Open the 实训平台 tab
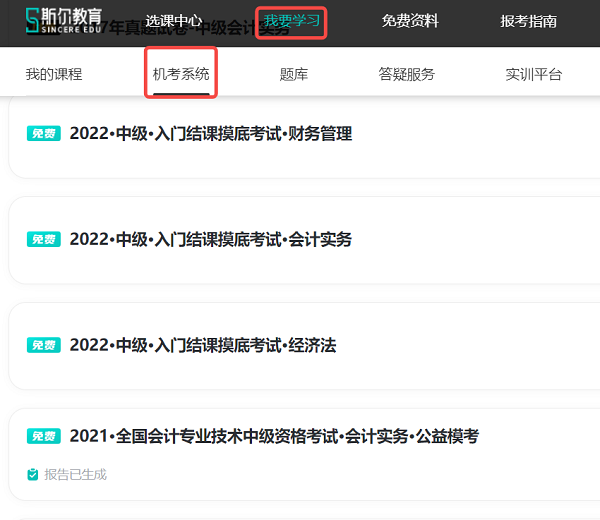Screen dimensions: 600x520 (x=533, y=75)
